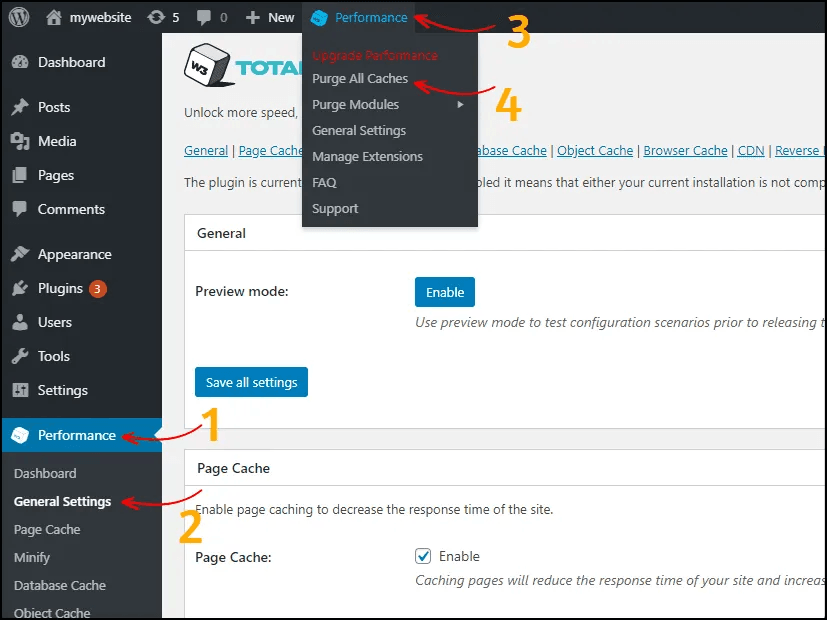
Task: Jump to Browser Cache anchor link
Action: click(686, 151)
